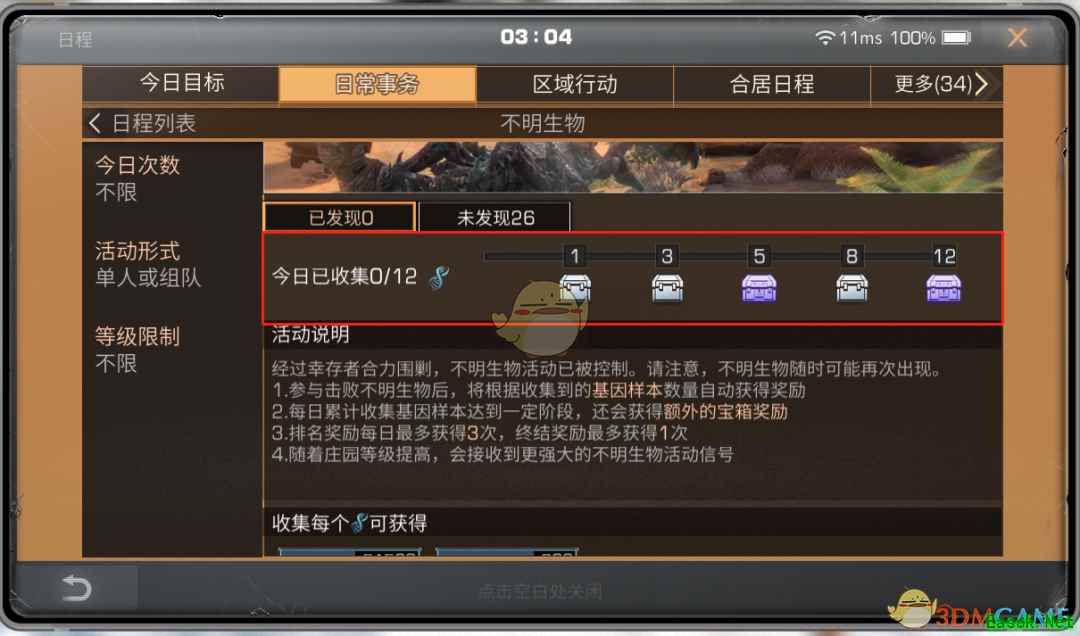Show the 未发现26 list
This screenshot has height=636, width=1080.
pos(495,217)
